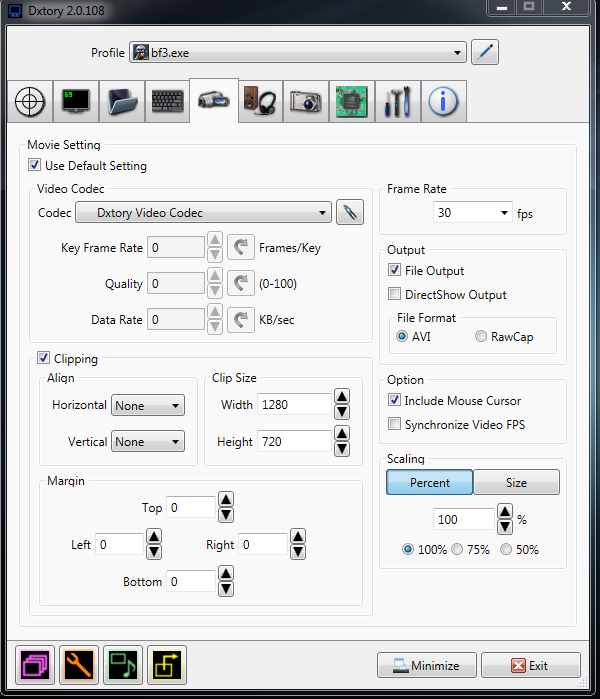
Task: Open the Tools screwdriver and wrench tab
Action: (x=398, y=102)
